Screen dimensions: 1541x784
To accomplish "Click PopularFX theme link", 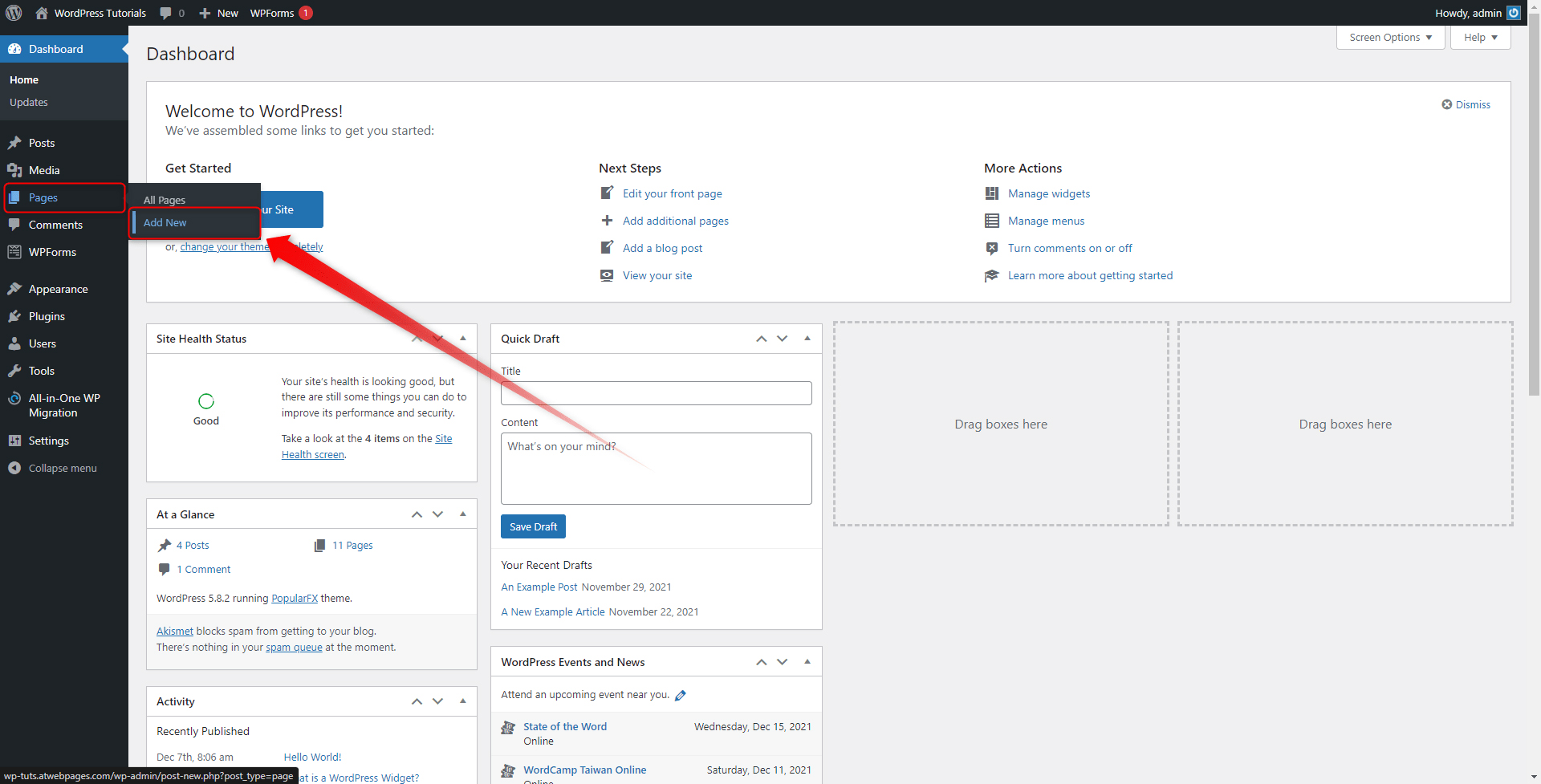I will pos(295,598).
